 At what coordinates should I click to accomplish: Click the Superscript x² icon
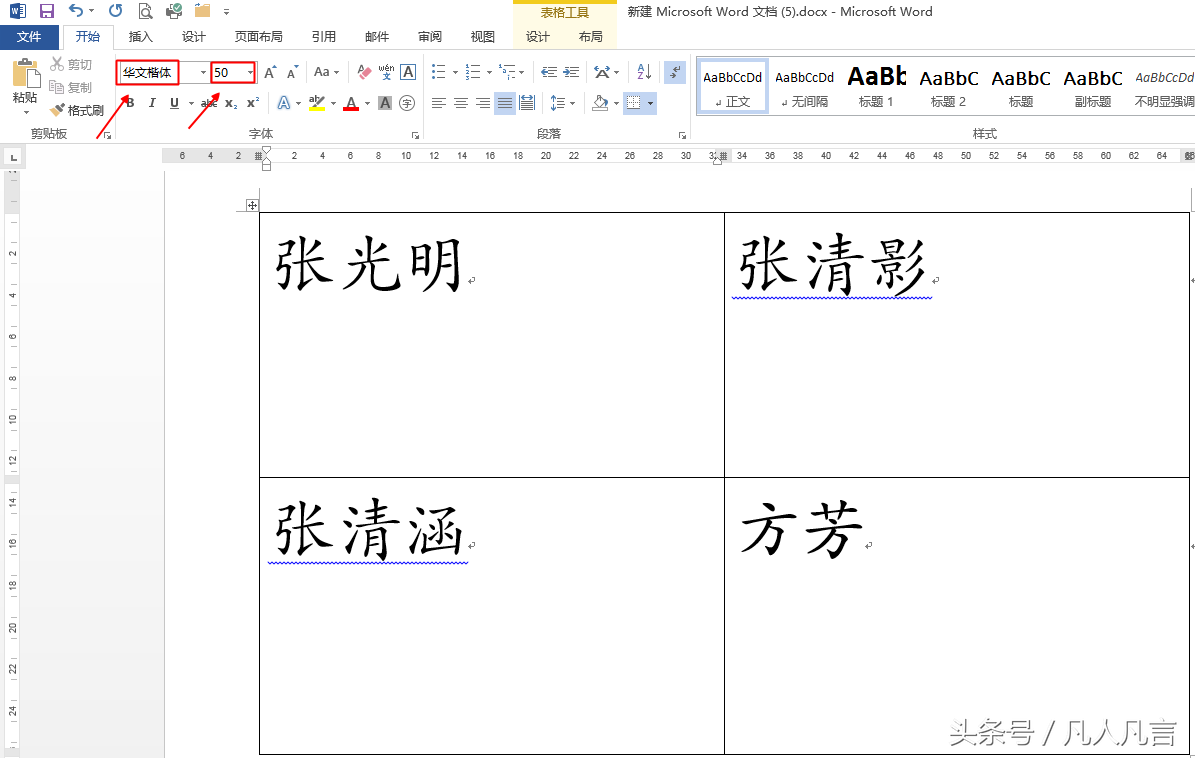point(253,103)
